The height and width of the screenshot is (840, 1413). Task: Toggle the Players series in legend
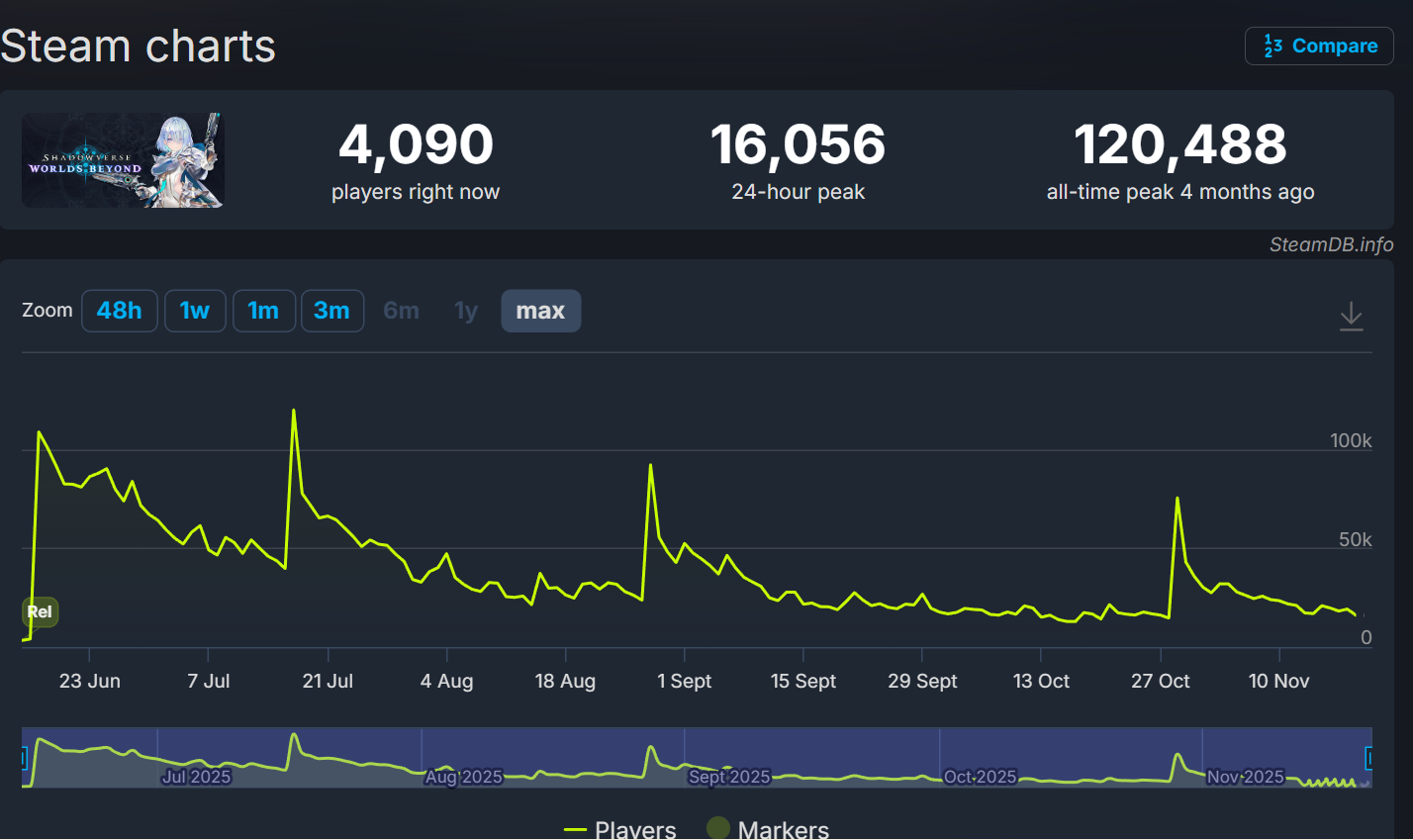click(619, 828)
